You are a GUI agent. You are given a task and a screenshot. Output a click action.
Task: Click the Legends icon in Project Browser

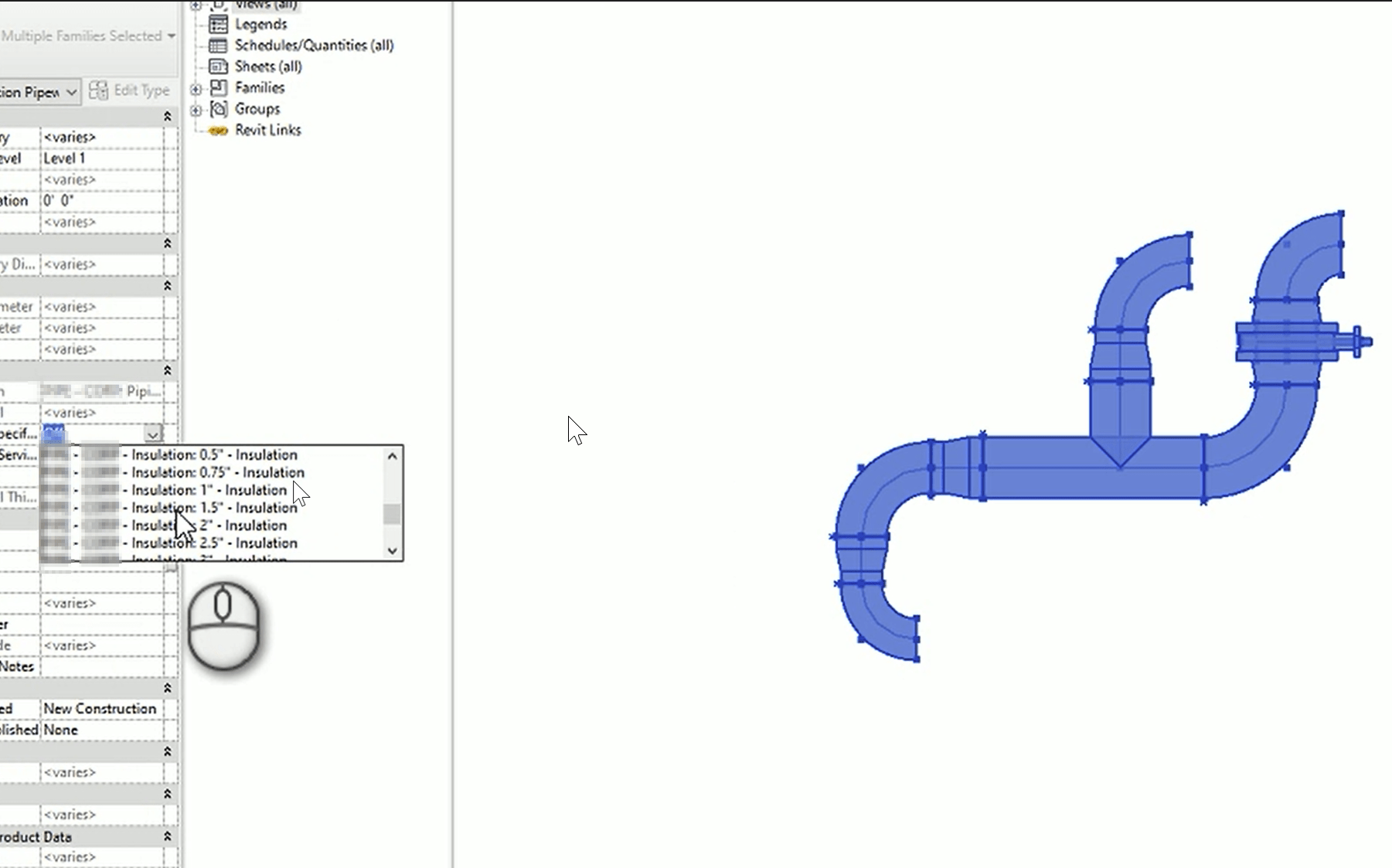[217, 24]
